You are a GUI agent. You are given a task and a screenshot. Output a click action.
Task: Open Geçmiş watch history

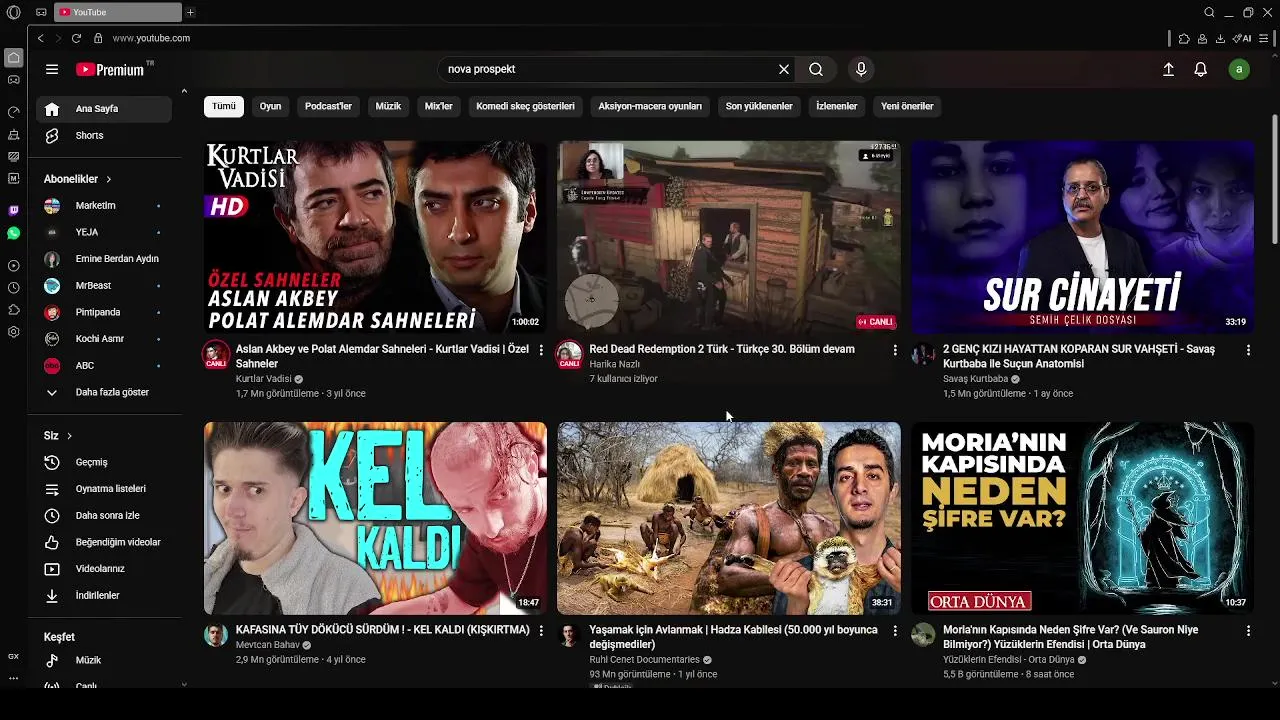coord(104,462)
